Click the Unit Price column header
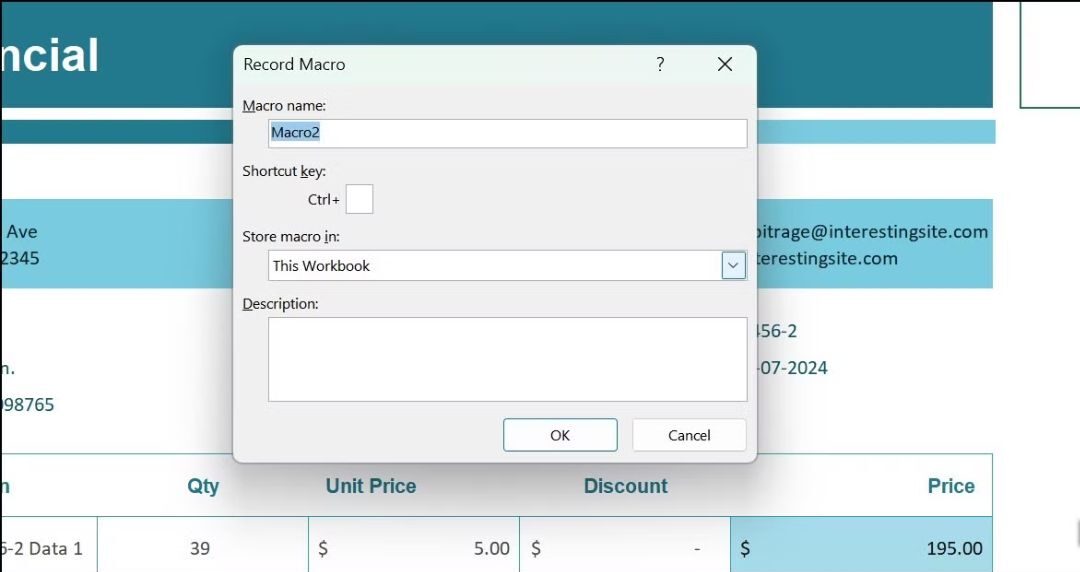The image size is (1080, 572). 371,486
